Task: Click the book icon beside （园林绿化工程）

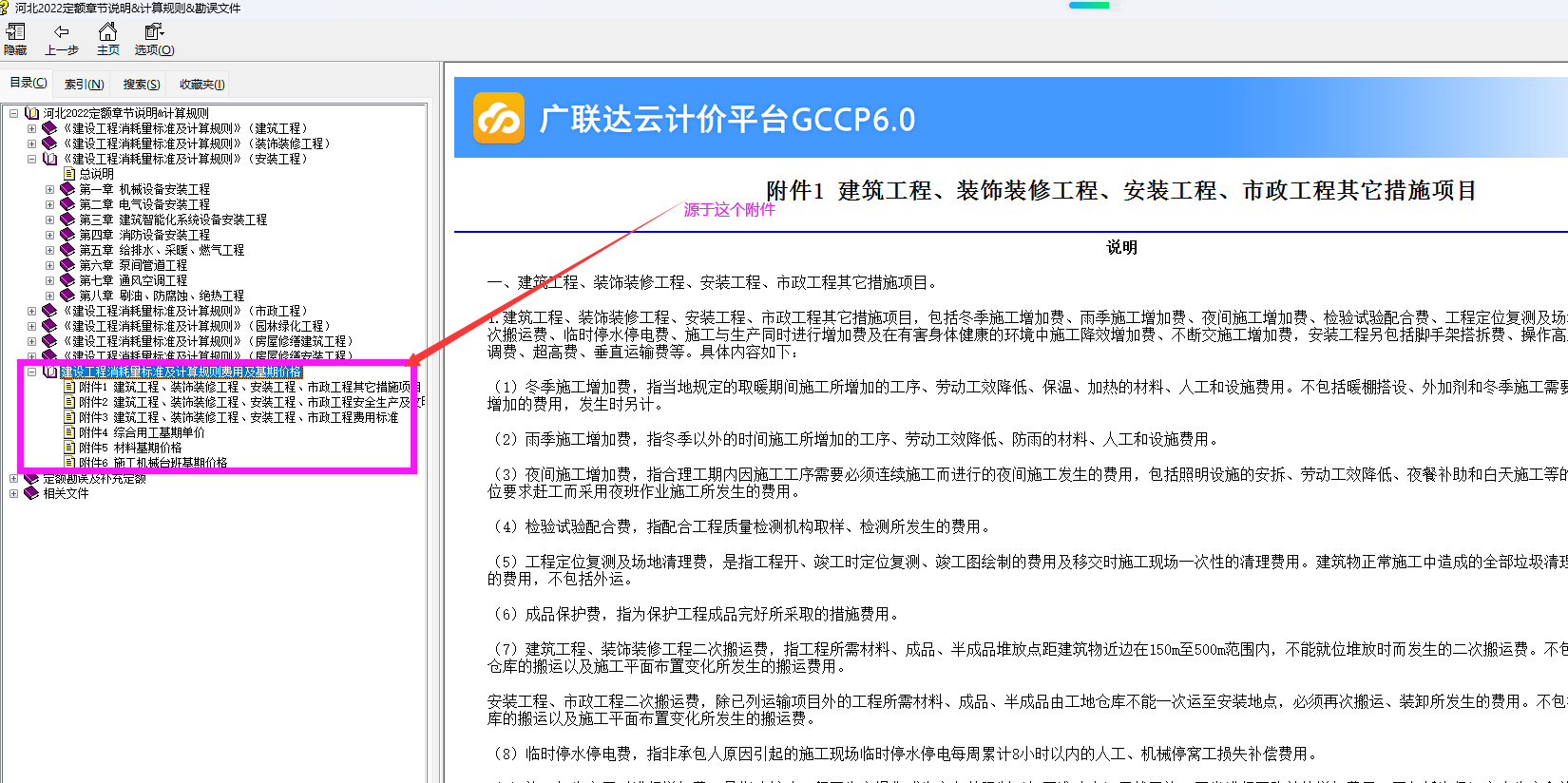Action: [49, 326]
